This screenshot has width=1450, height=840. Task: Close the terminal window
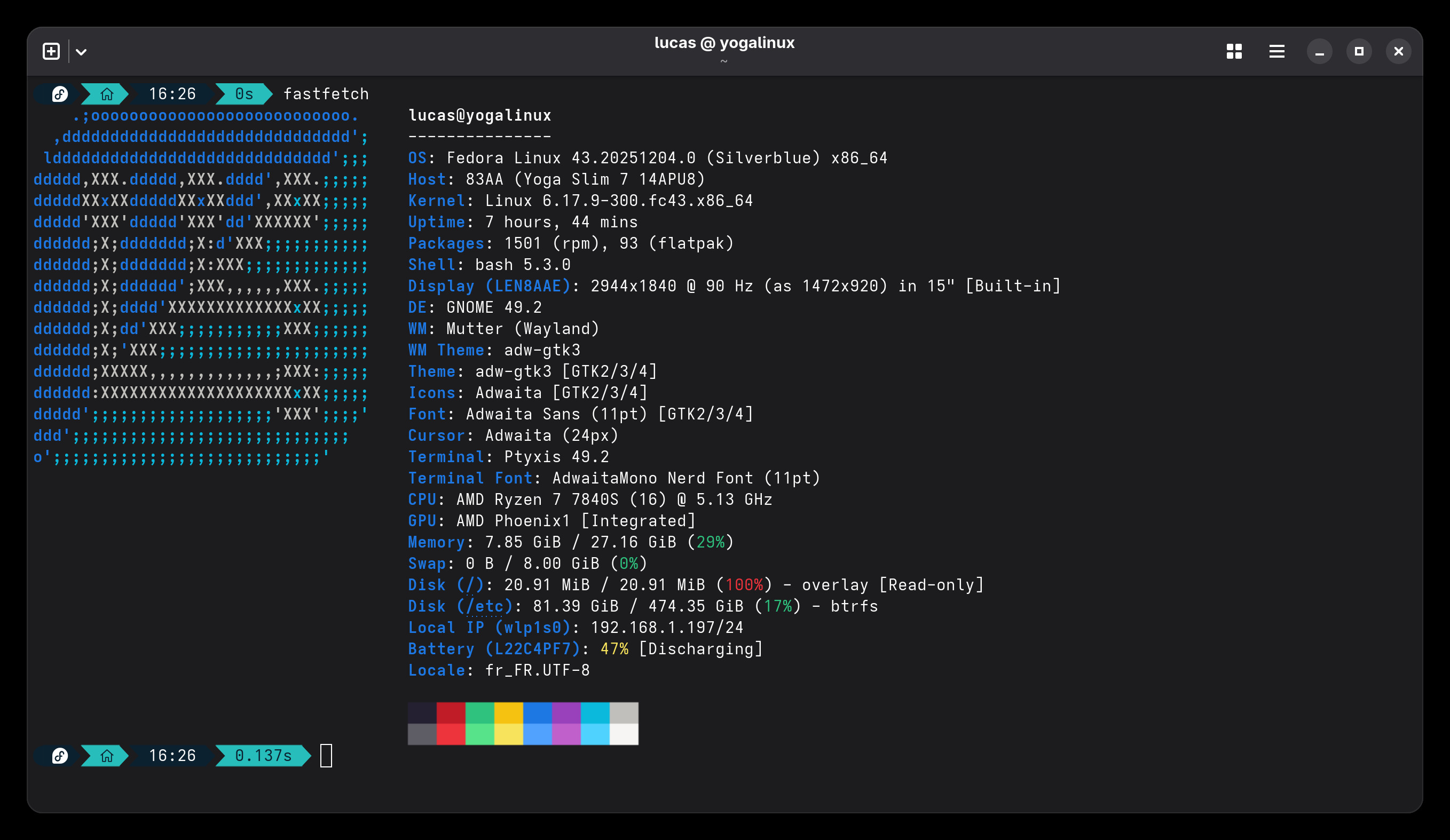coord(1399,52)
